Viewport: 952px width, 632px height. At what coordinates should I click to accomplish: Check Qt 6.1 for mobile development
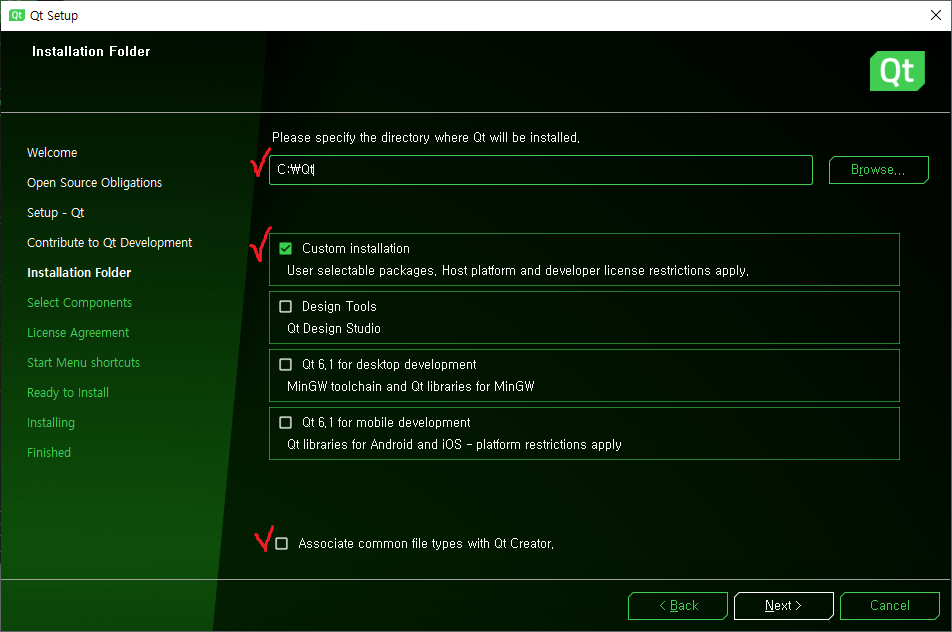[x=286, y=423]
